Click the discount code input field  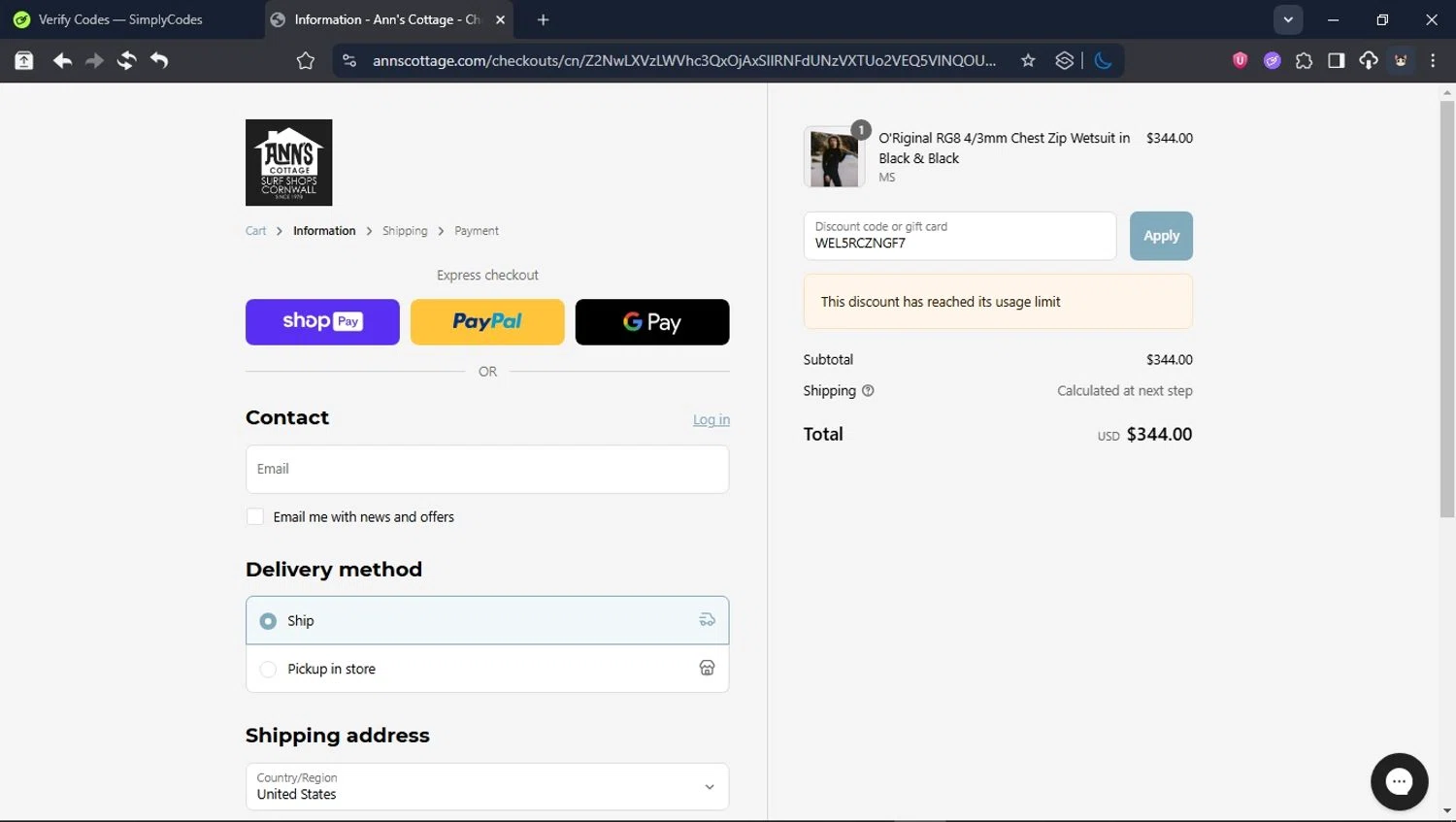(x=960, y=236)
